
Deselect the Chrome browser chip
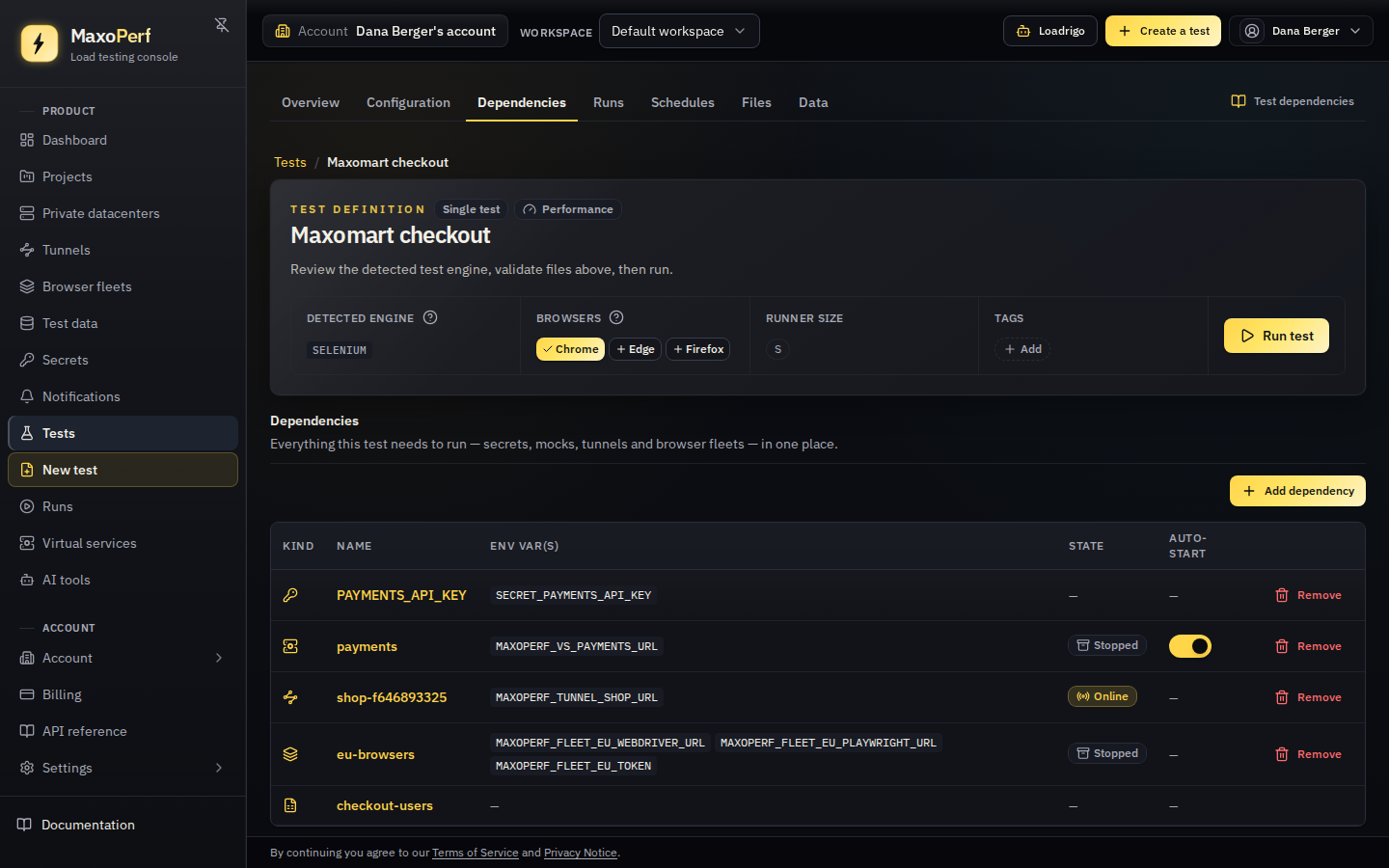570,349
